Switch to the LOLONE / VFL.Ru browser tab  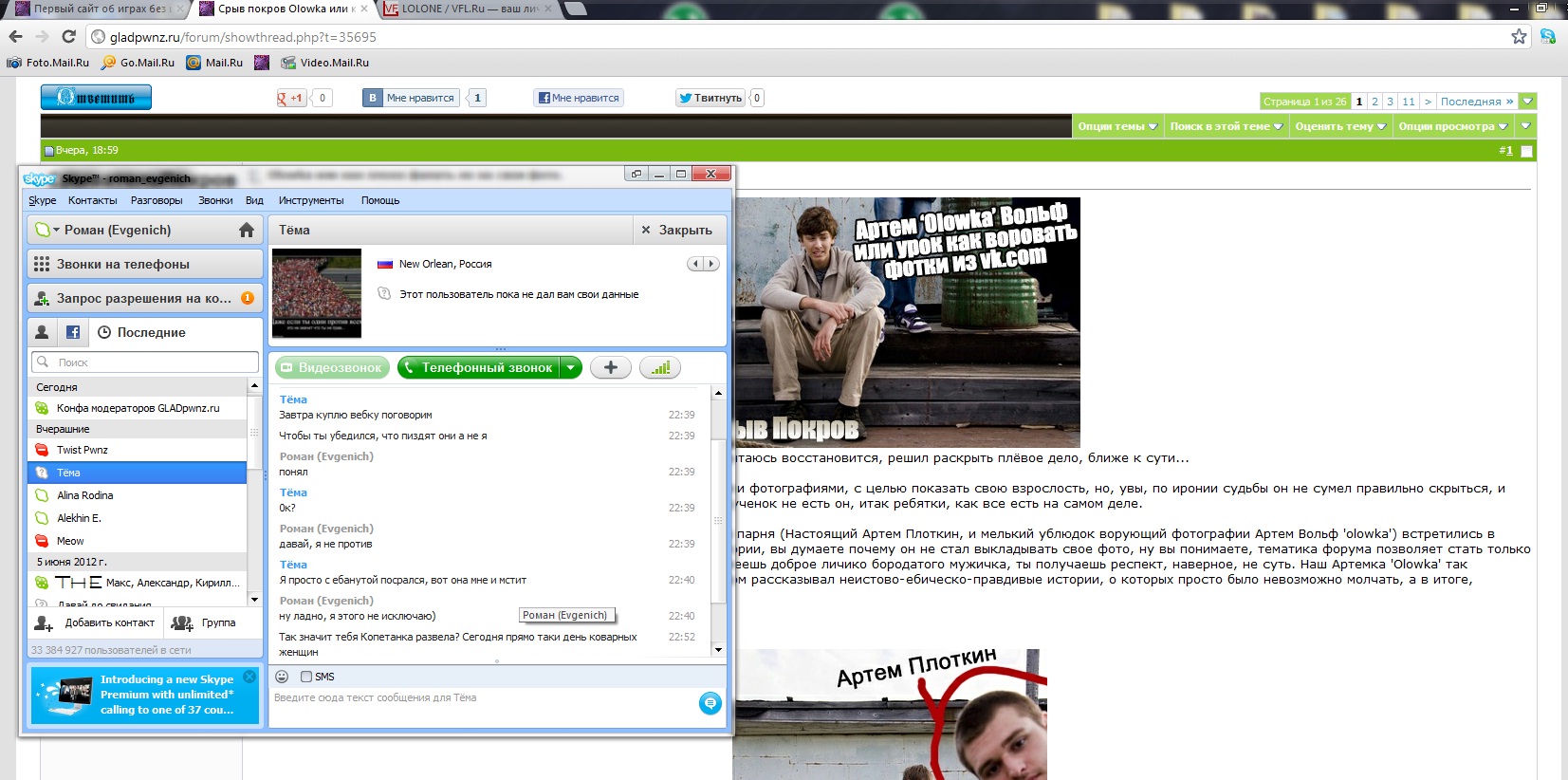470,9
